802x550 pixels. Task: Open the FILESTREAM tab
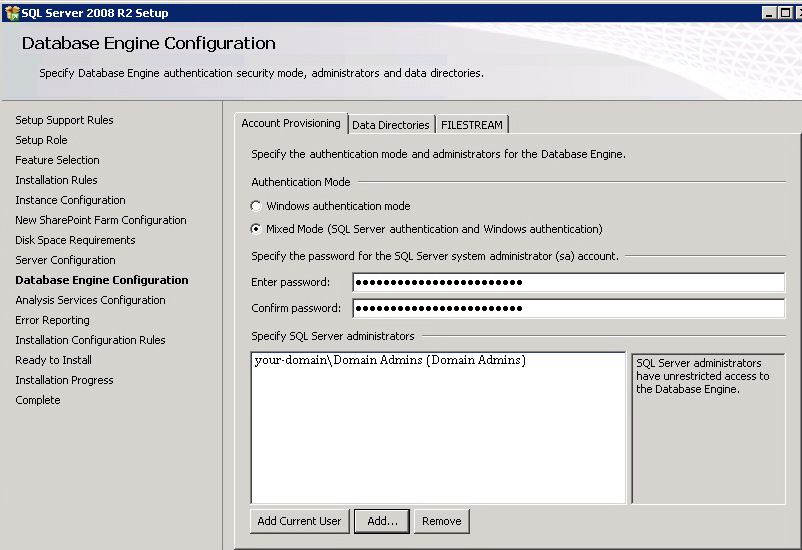coord(472,125)
